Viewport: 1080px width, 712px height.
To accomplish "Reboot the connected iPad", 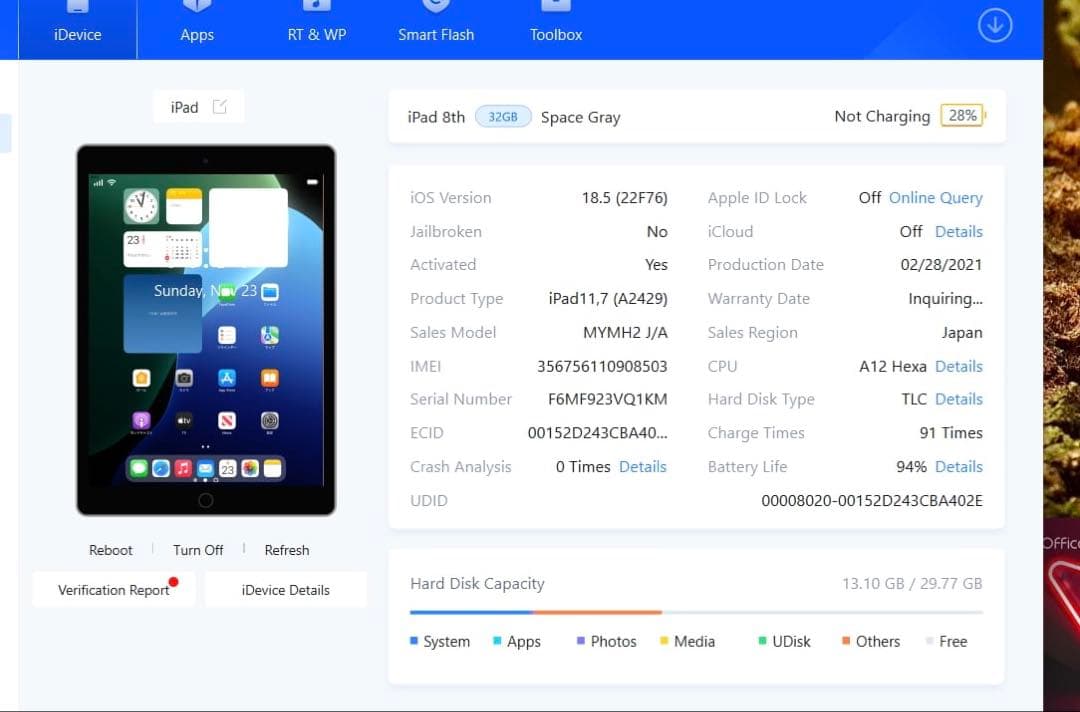I will [110, 550].
